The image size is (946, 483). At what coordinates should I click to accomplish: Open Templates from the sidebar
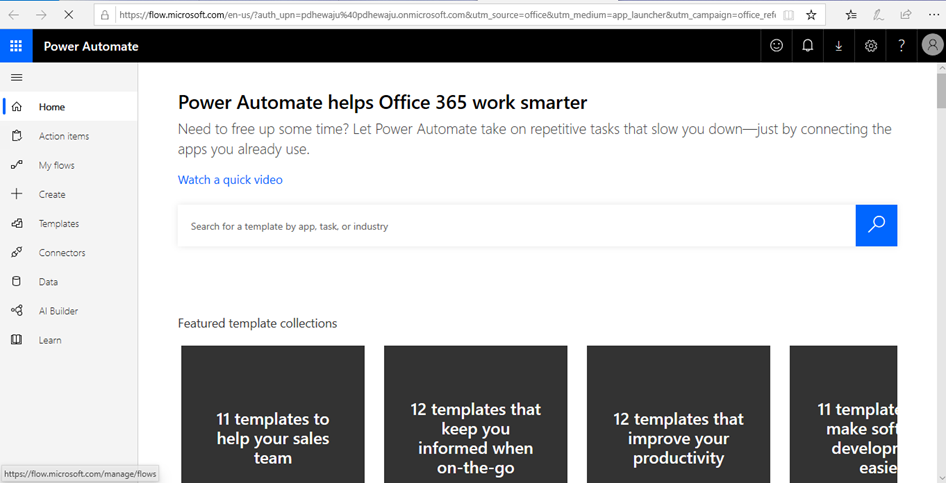point(69,223)
